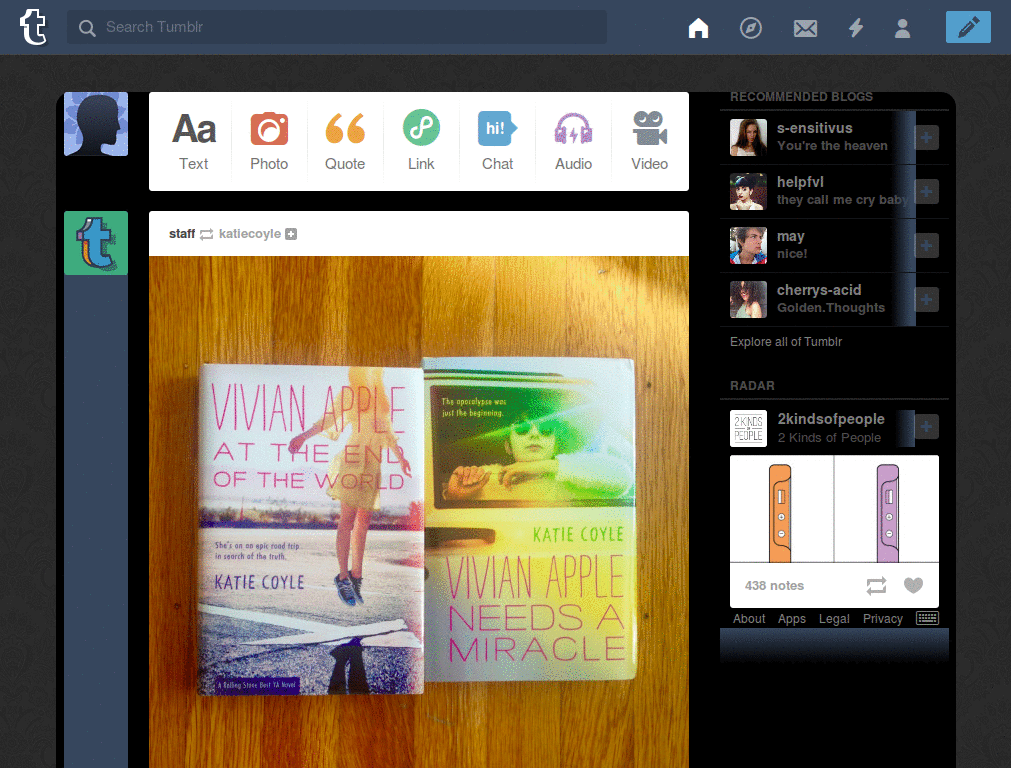Follow 2kindsofpeople with the plus button

coord(926,427)
